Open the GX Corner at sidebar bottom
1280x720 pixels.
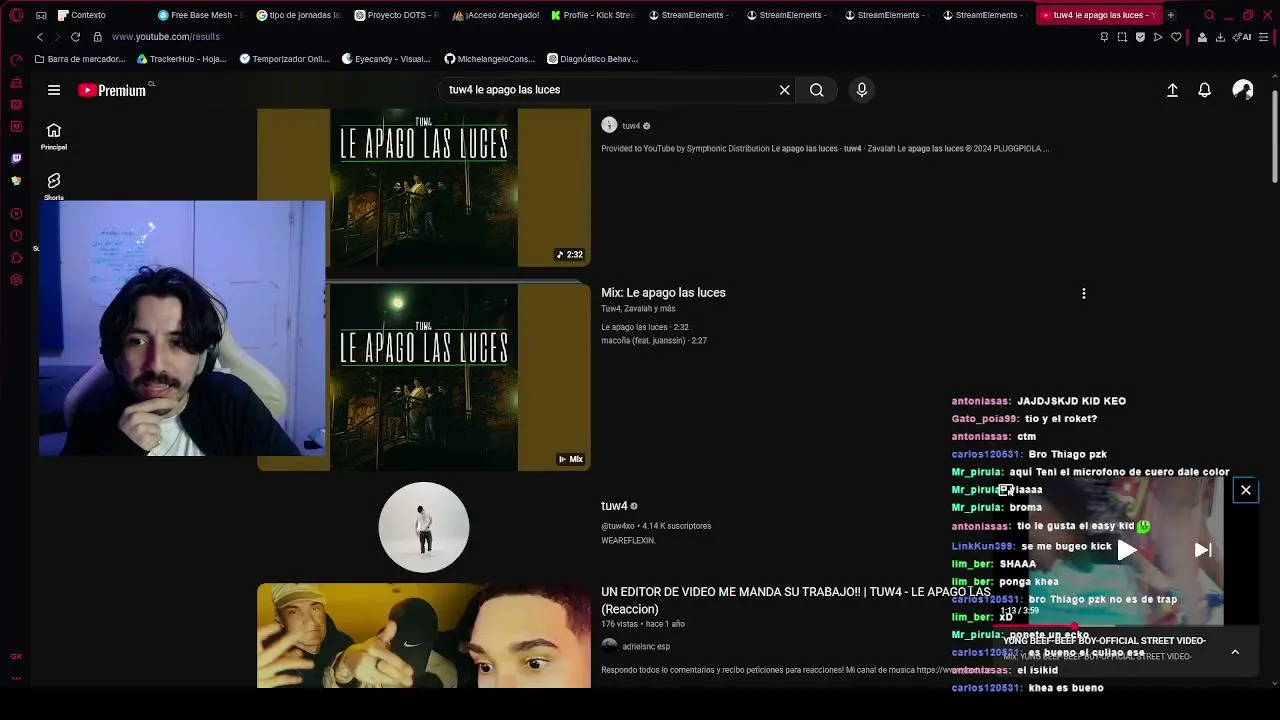pyautogui.click(x=16, y=657)
